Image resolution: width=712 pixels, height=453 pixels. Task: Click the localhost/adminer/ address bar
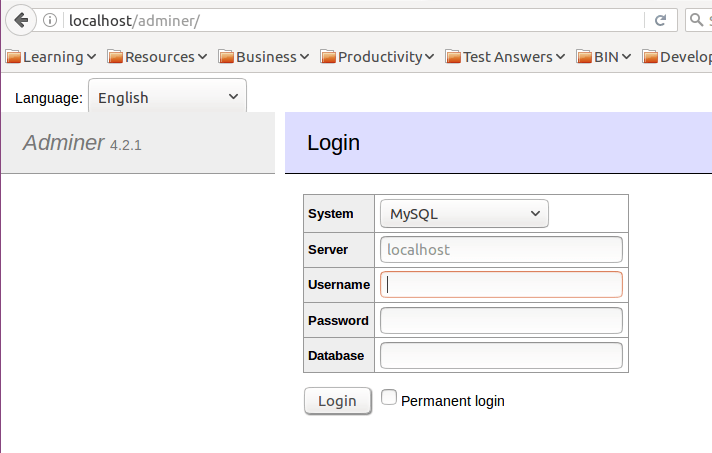tap(354, 21)
